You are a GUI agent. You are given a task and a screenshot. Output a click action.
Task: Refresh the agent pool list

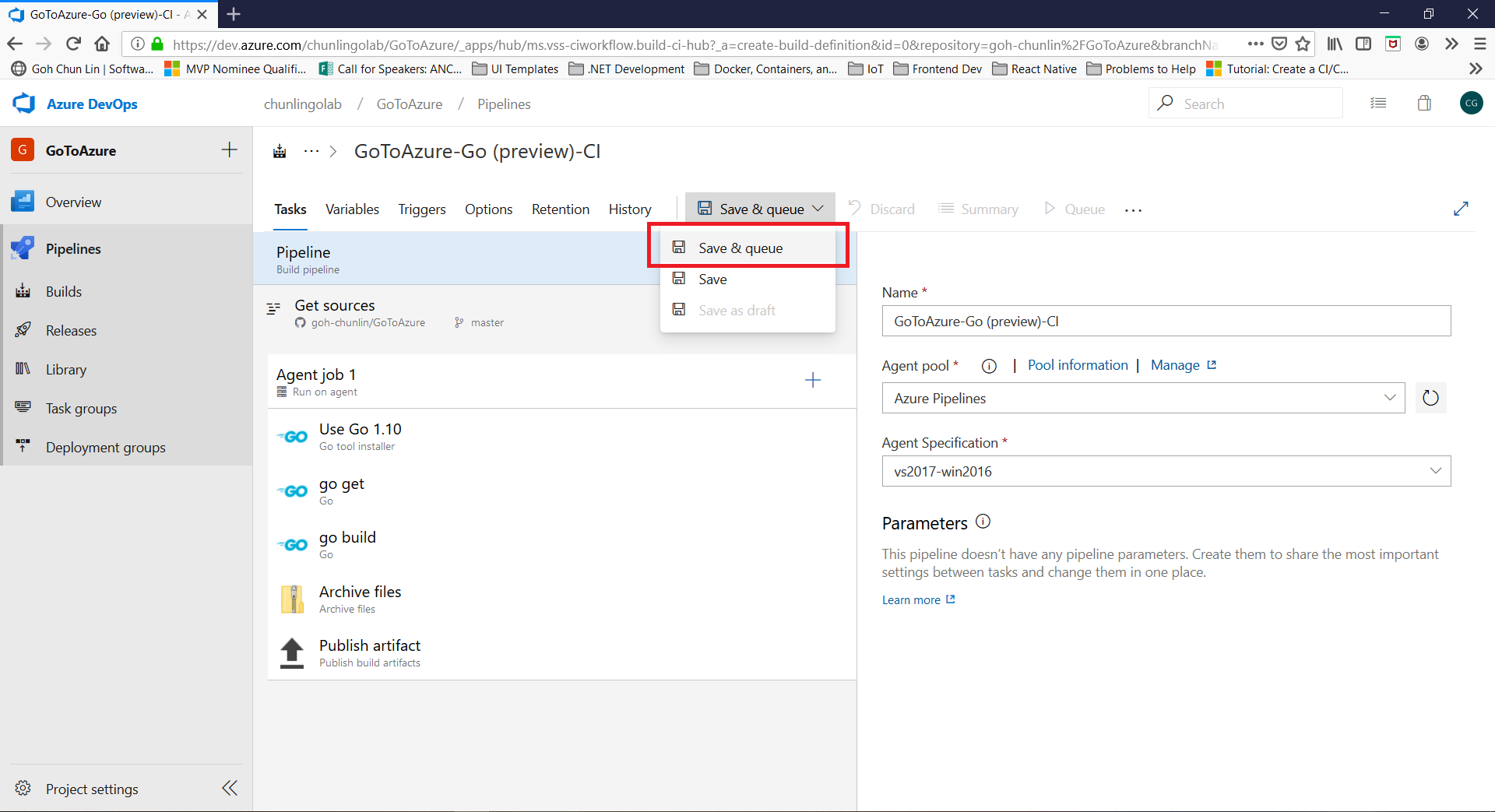(x=1430, y=399)
